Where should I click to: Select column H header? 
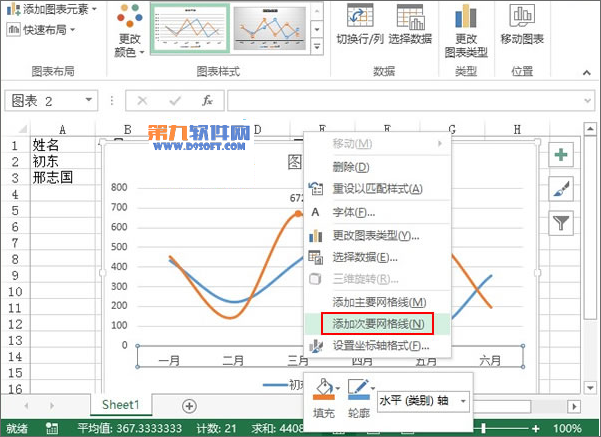517,130
